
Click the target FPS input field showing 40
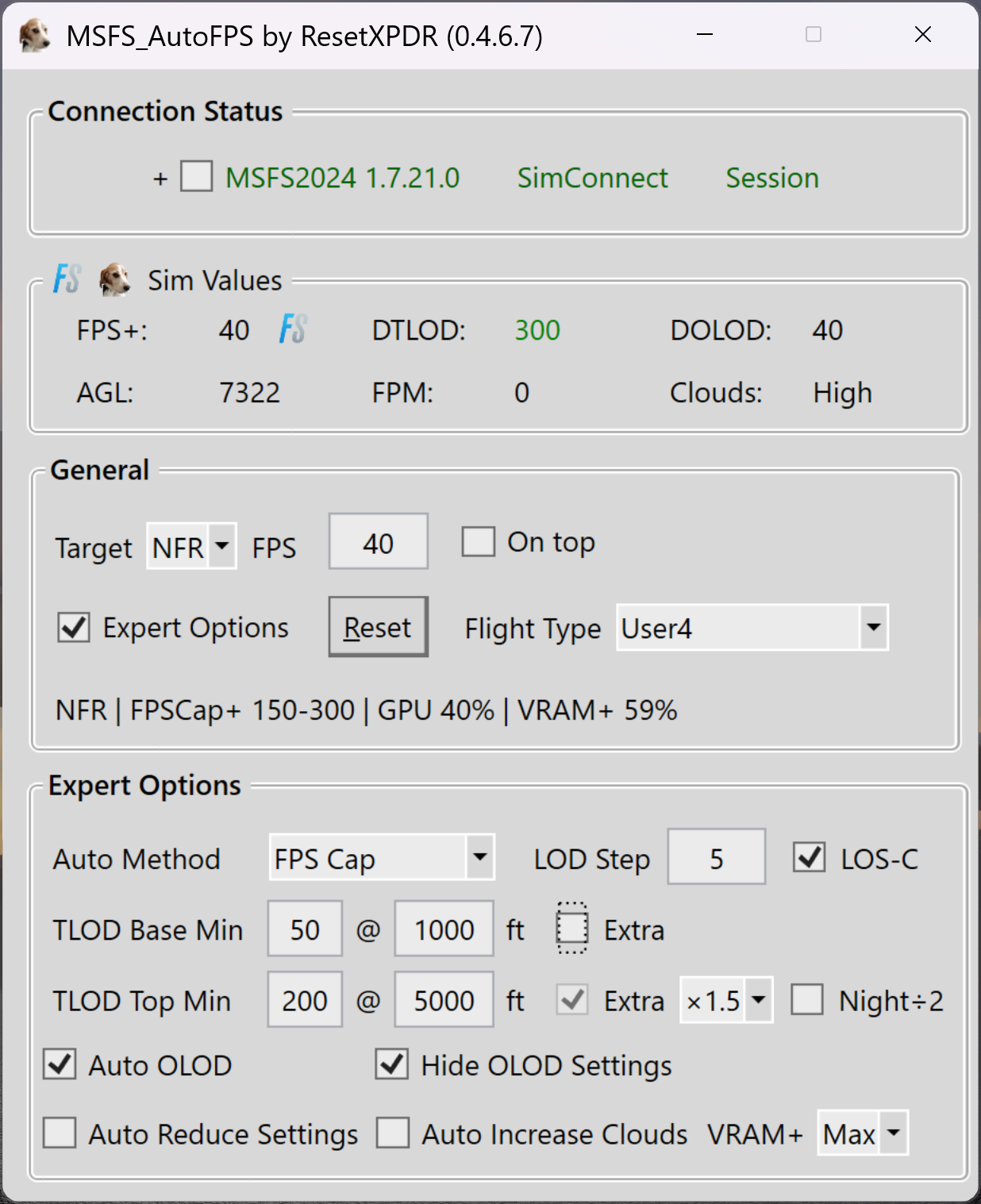(x=379, y=541)
